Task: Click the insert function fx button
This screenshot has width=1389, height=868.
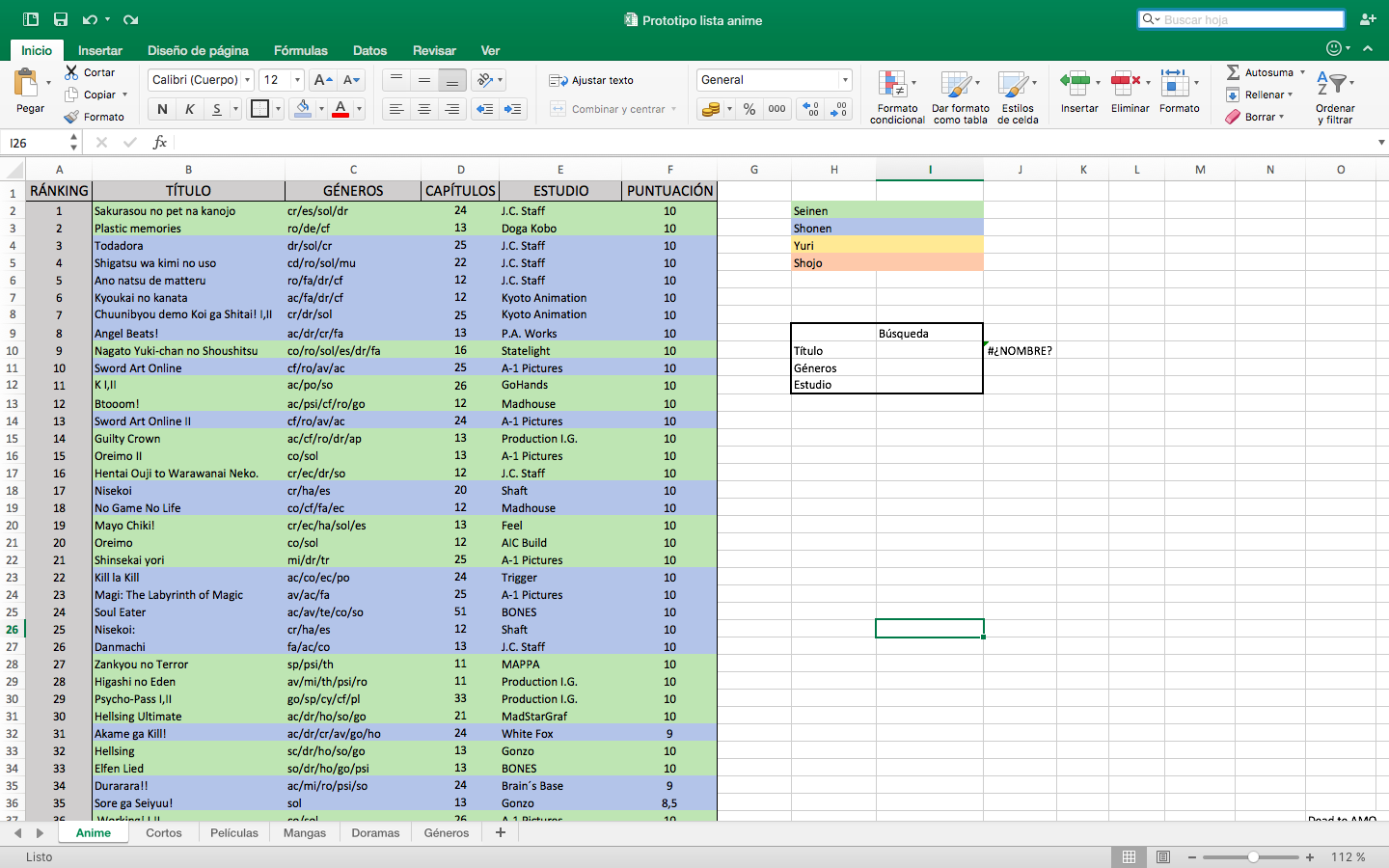Action: tap(159, 143)
